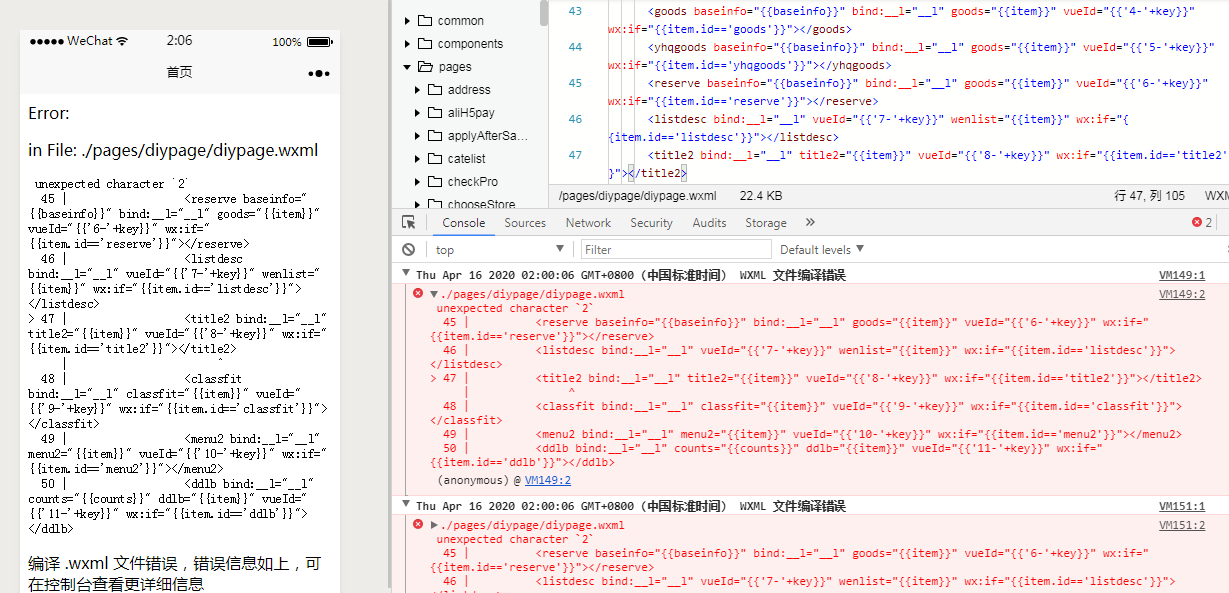The width and height of the screenshot is (1229, 593).
Task: Select the checkPro folder icon
Action: click(x=435, y=181)
